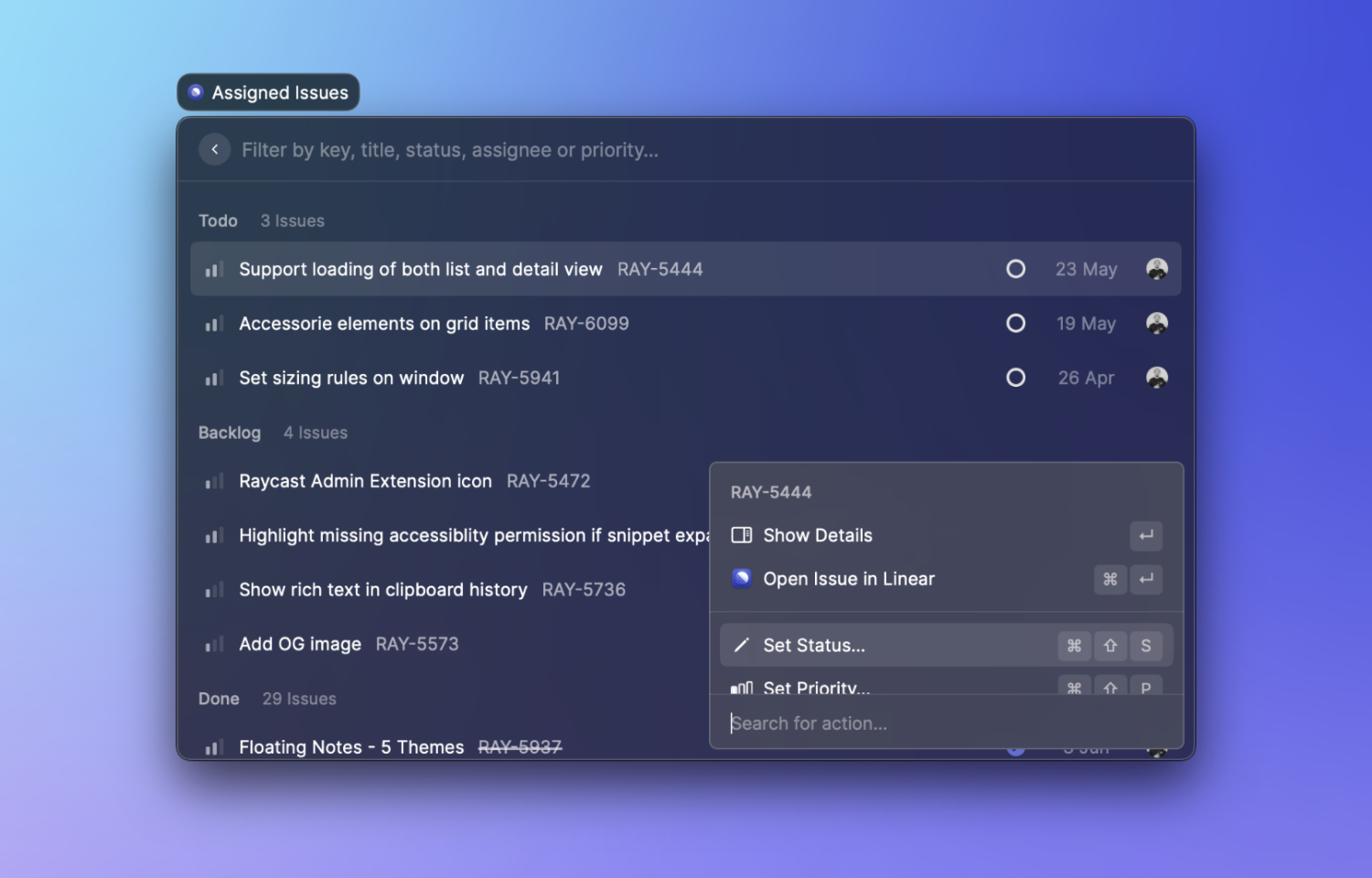Screen dimensions: 1372x878
Task: Choose Set Priority... action
Action: click(x=946, y=684)
